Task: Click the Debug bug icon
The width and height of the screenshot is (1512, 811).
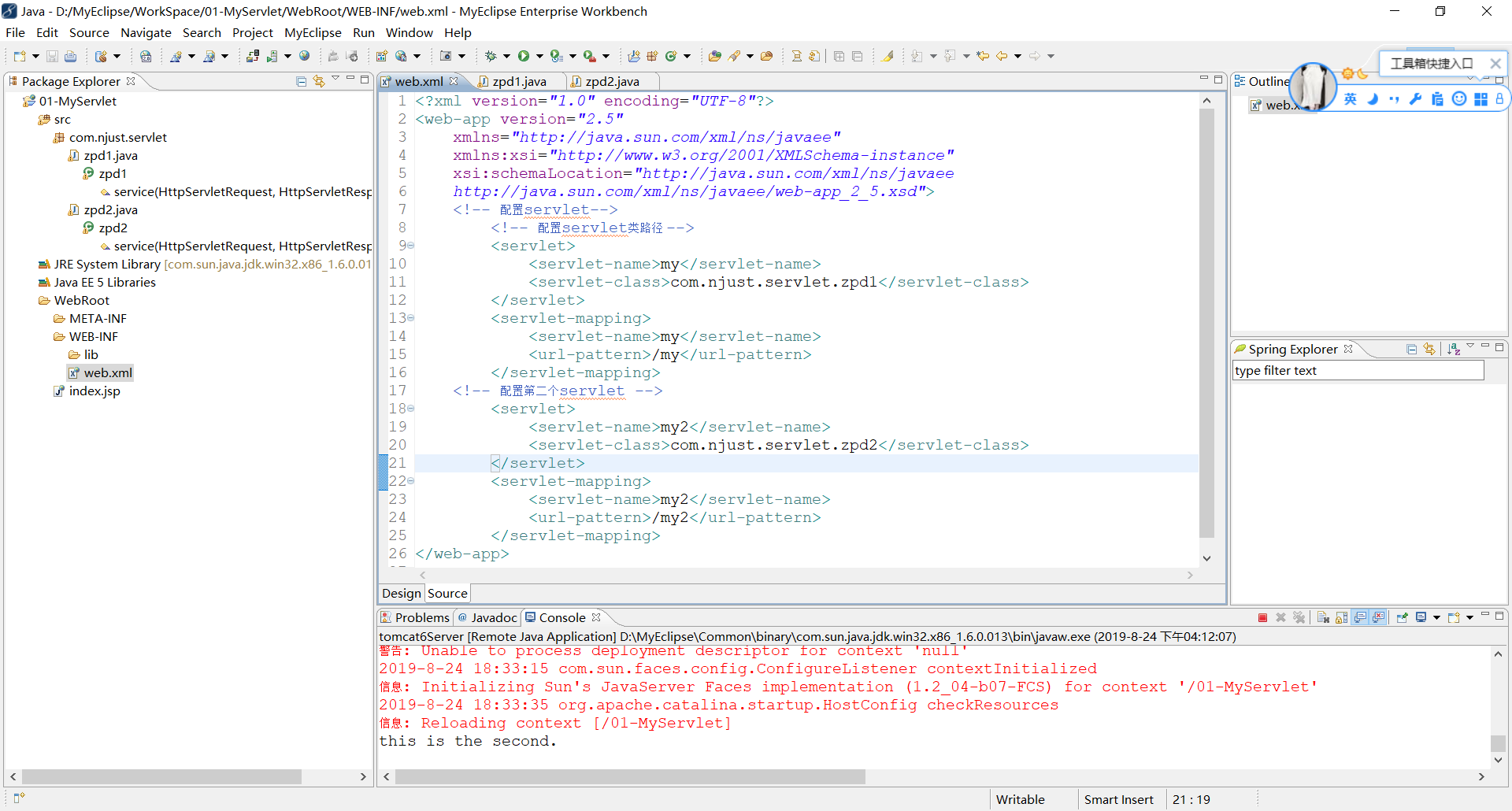Action: tap(490, 56)
